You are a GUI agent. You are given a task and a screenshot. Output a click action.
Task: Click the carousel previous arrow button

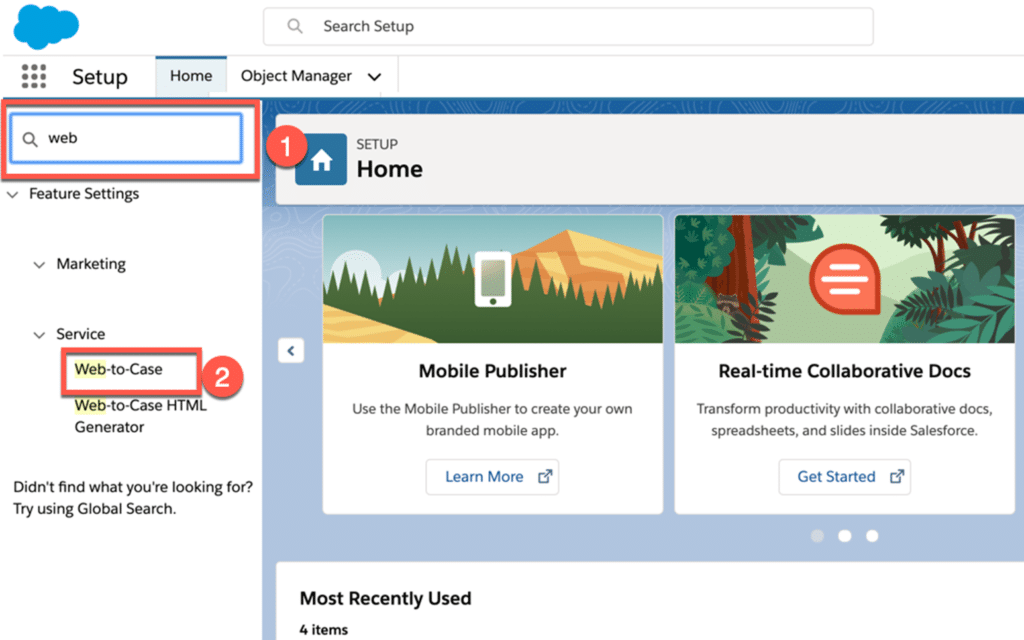[x=290, y=350]
